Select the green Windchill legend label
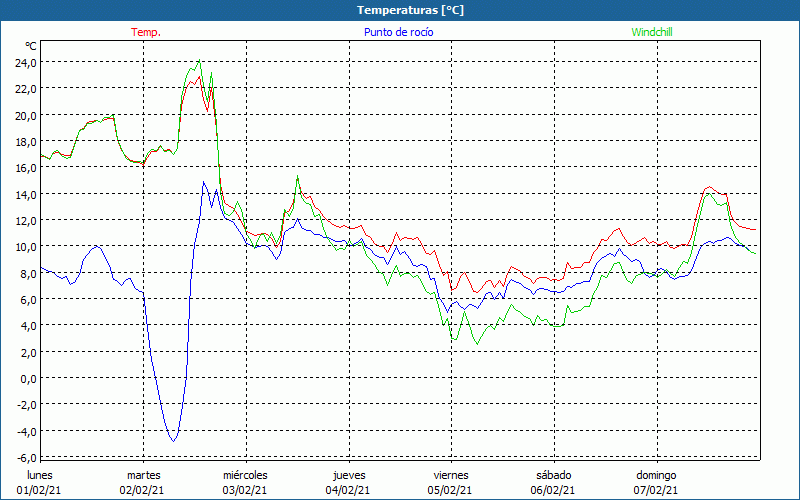Image resolution: width=800 pixels, height=500 pixels. click(652, 32)
